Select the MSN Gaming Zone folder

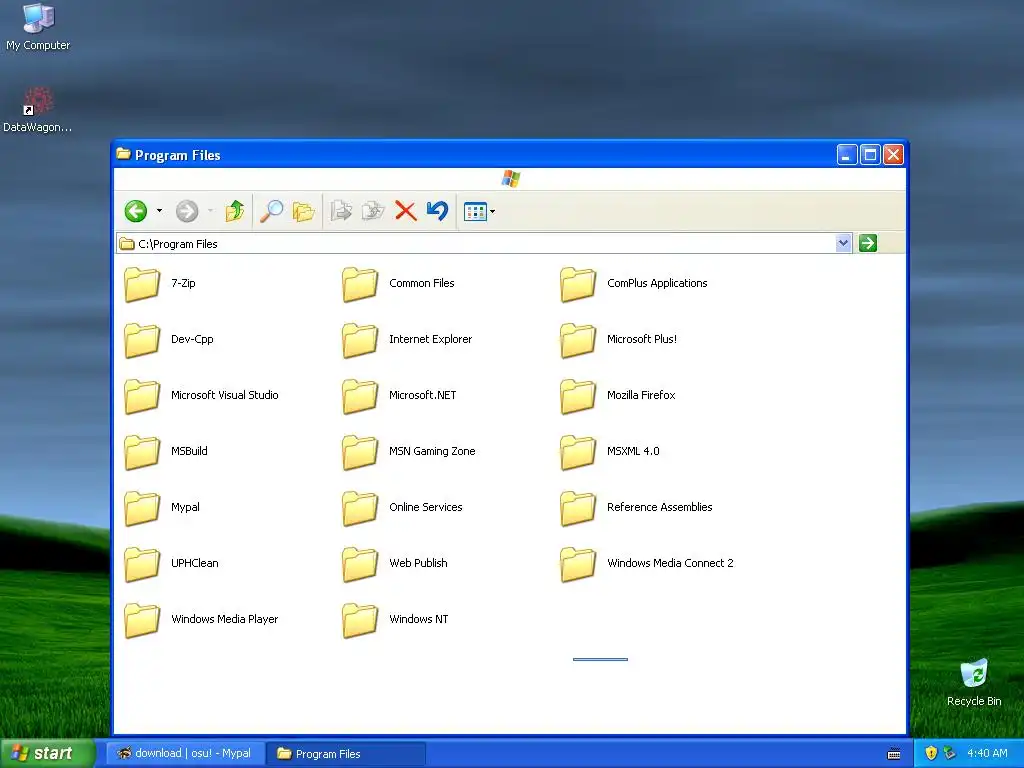[x=409, y=452]
